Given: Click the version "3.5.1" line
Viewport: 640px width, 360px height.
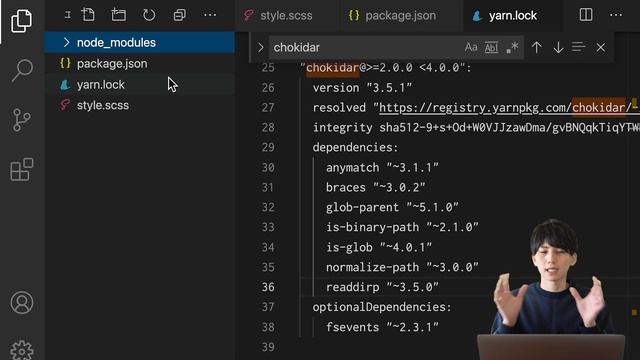Looking at the screenshot, I should point(362,88).
